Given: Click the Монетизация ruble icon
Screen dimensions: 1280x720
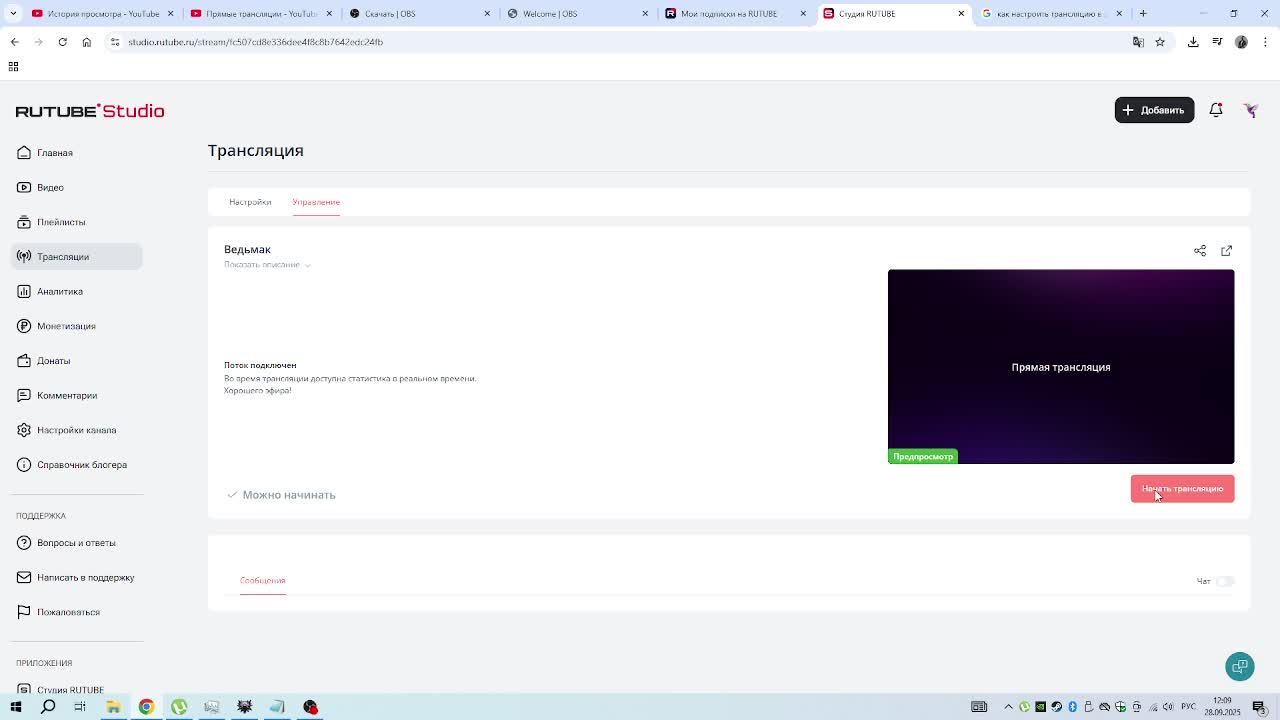Looking at the screenshot, I should [24, 326].
